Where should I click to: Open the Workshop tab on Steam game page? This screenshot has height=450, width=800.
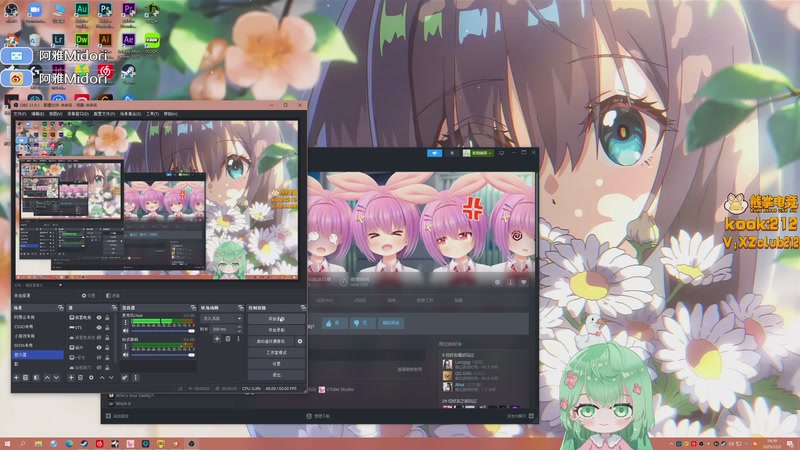point(425,300)
